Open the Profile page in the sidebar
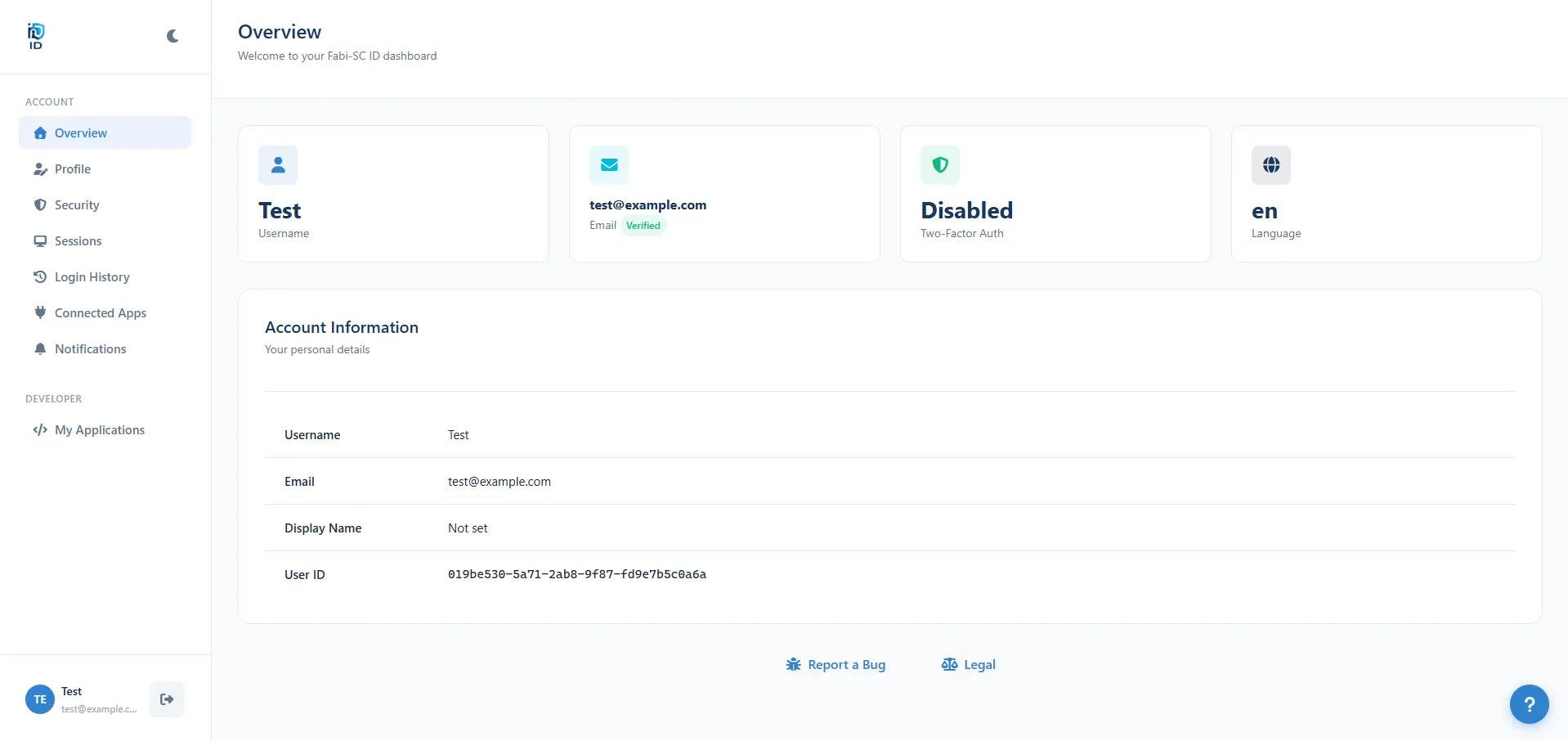The width and height of the screenshot is (1568, 741). pyautogui.click(x=73, y=169)
